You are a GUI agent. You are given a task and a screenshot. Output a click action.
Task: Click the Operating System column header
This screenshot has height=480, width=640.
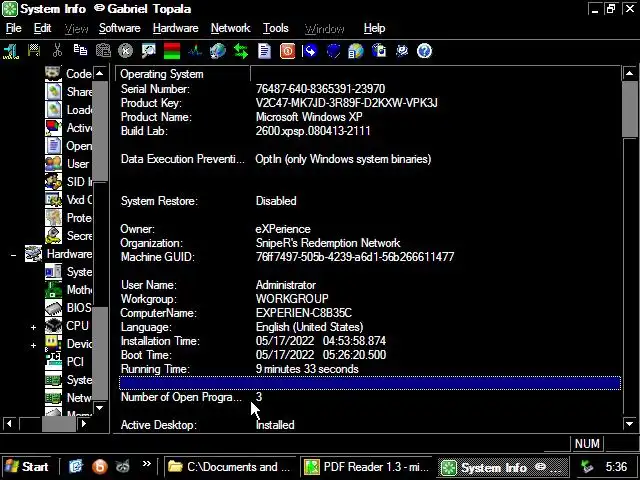pos(183,74)
